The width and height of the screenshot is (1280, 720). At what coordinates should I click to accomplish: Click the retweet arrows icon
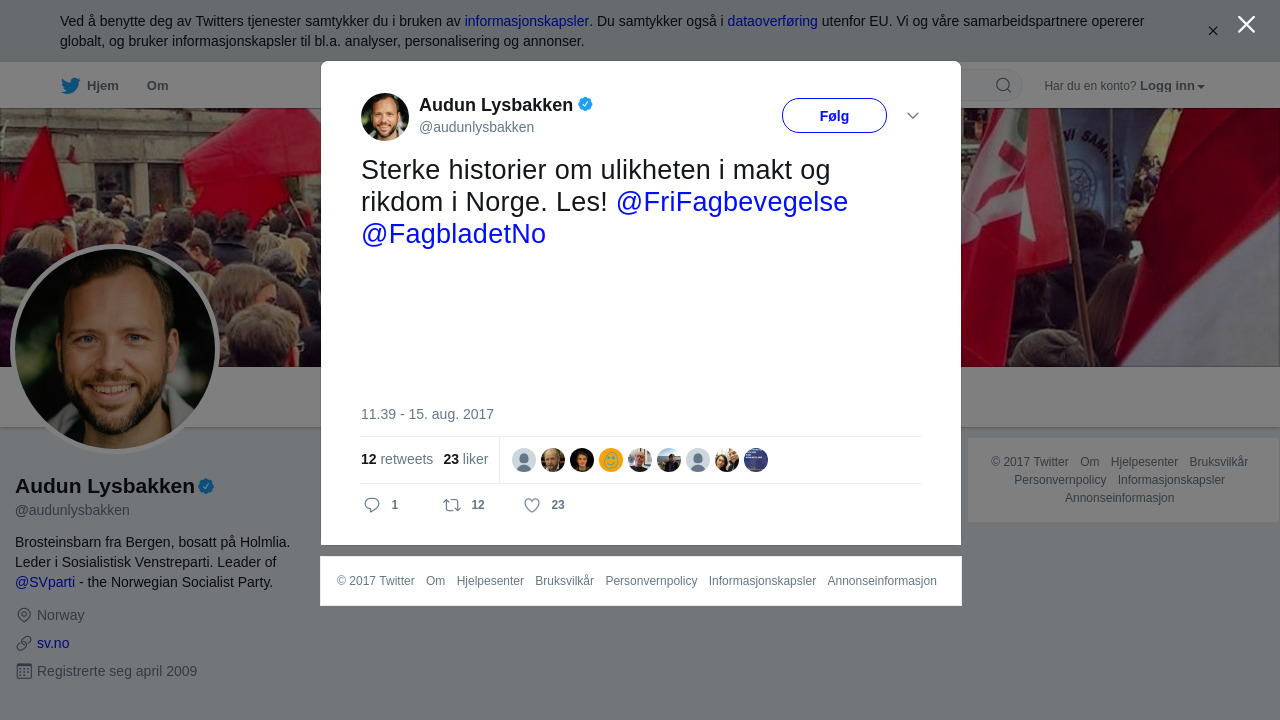[452, 505]
